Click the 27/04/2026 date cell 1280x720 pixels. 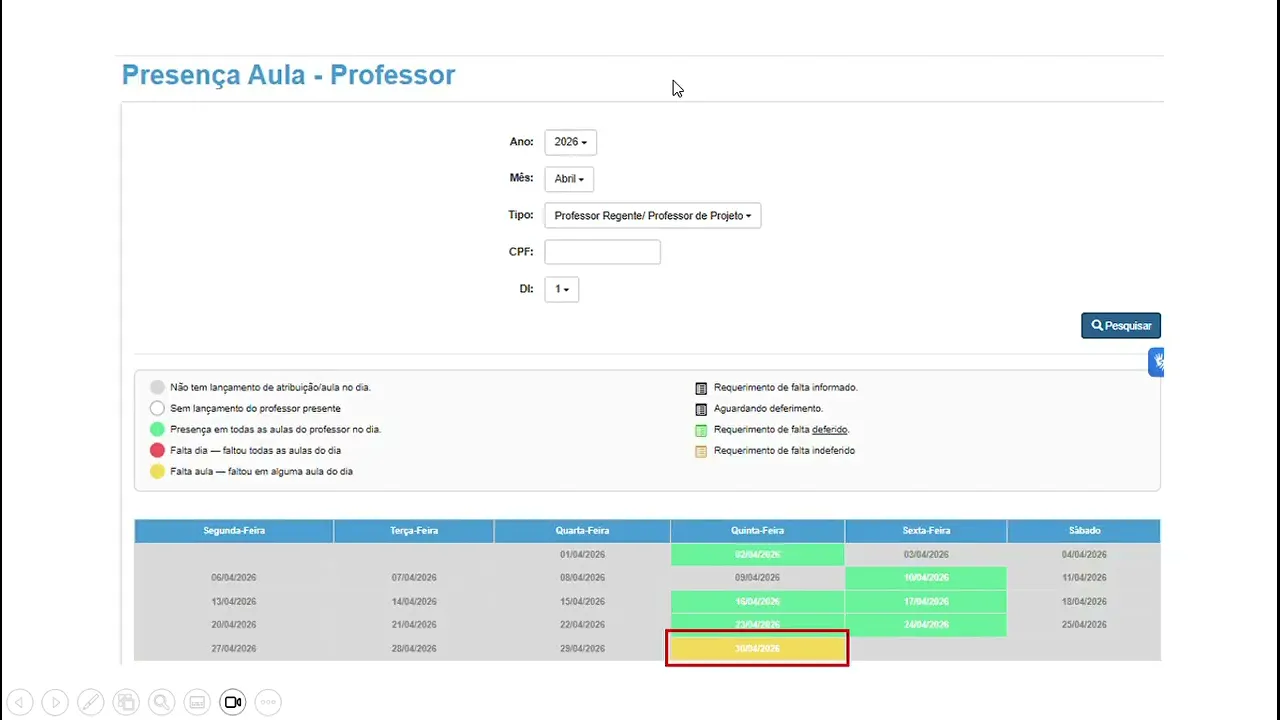coord(234,649)
